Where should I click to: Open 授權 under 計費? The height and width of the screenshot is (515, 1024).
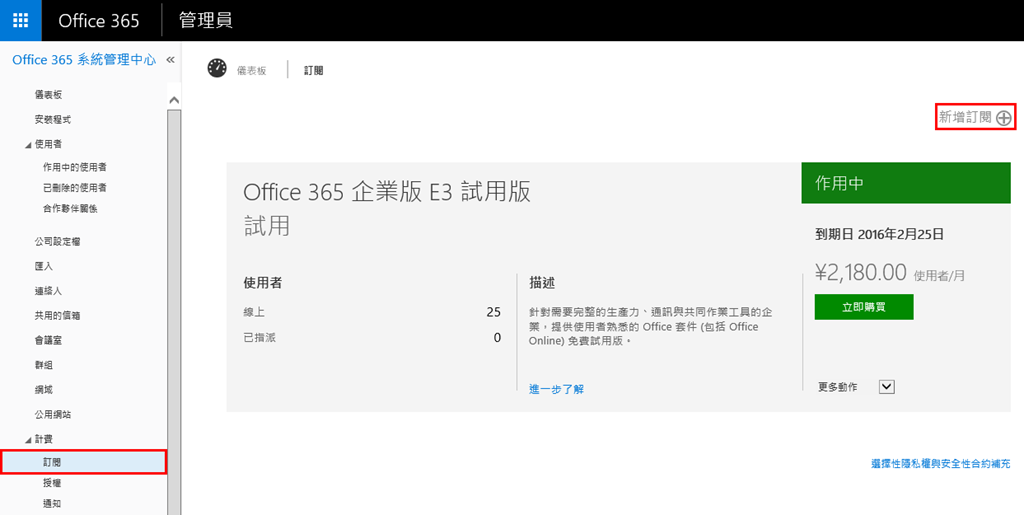[x=52, y=483]
